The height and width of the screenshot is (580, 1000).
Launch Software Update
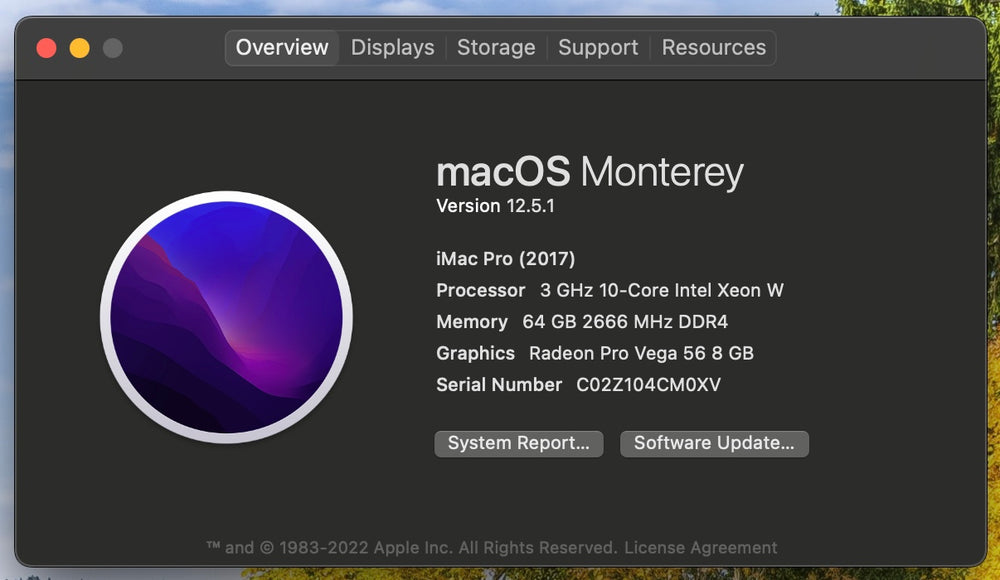pyautogui.click(x=714, y=443)
